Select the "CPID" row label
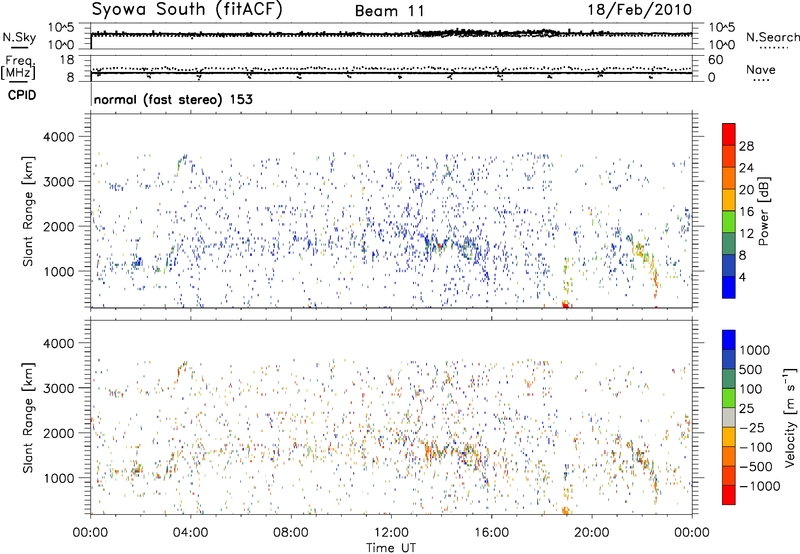800x554 pixels. 22,95
